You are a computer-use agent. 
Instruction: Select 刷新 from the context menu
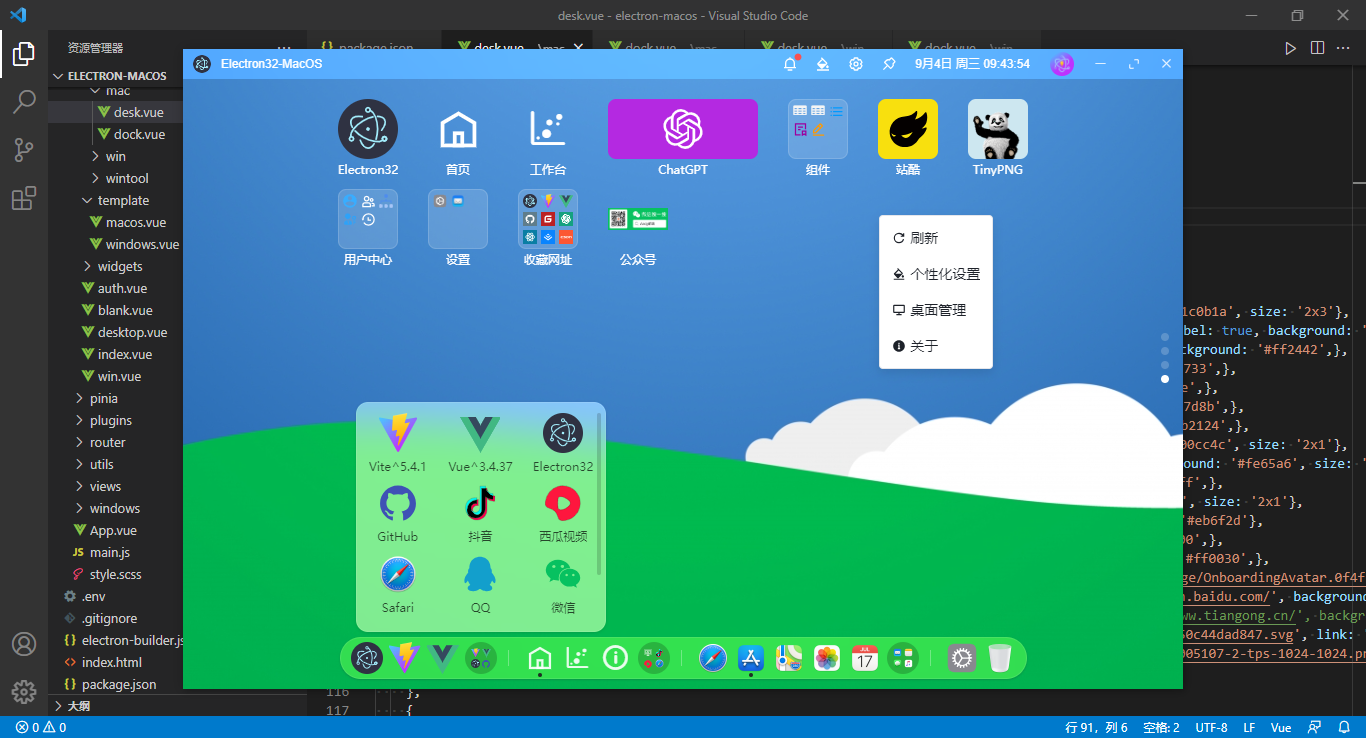[x=936, y=238]
